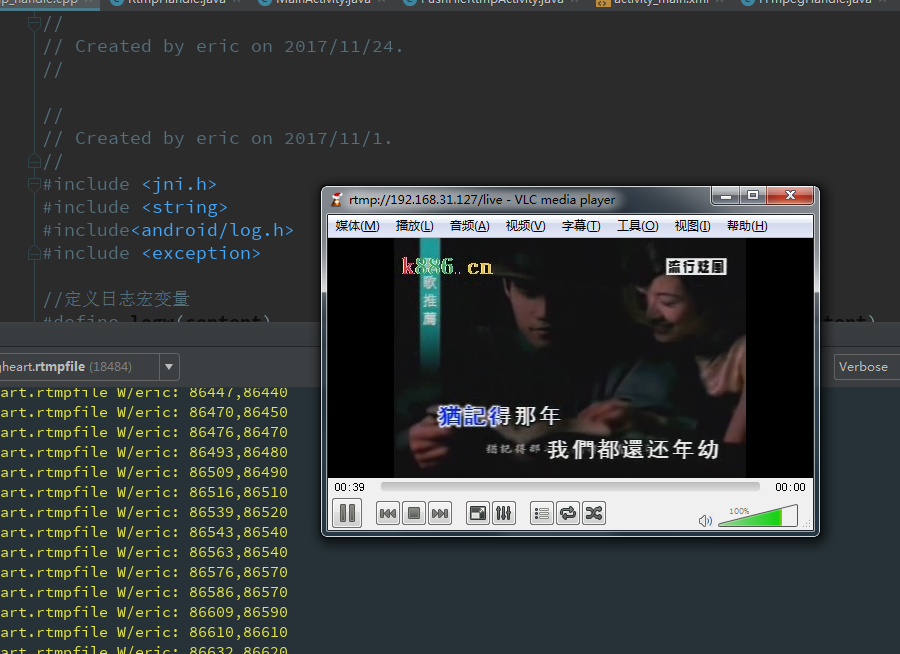The width and height of the screenshot is (900, 654).
Task: Open the 帮助(H) menu in VLC
Action: [747, 226]
